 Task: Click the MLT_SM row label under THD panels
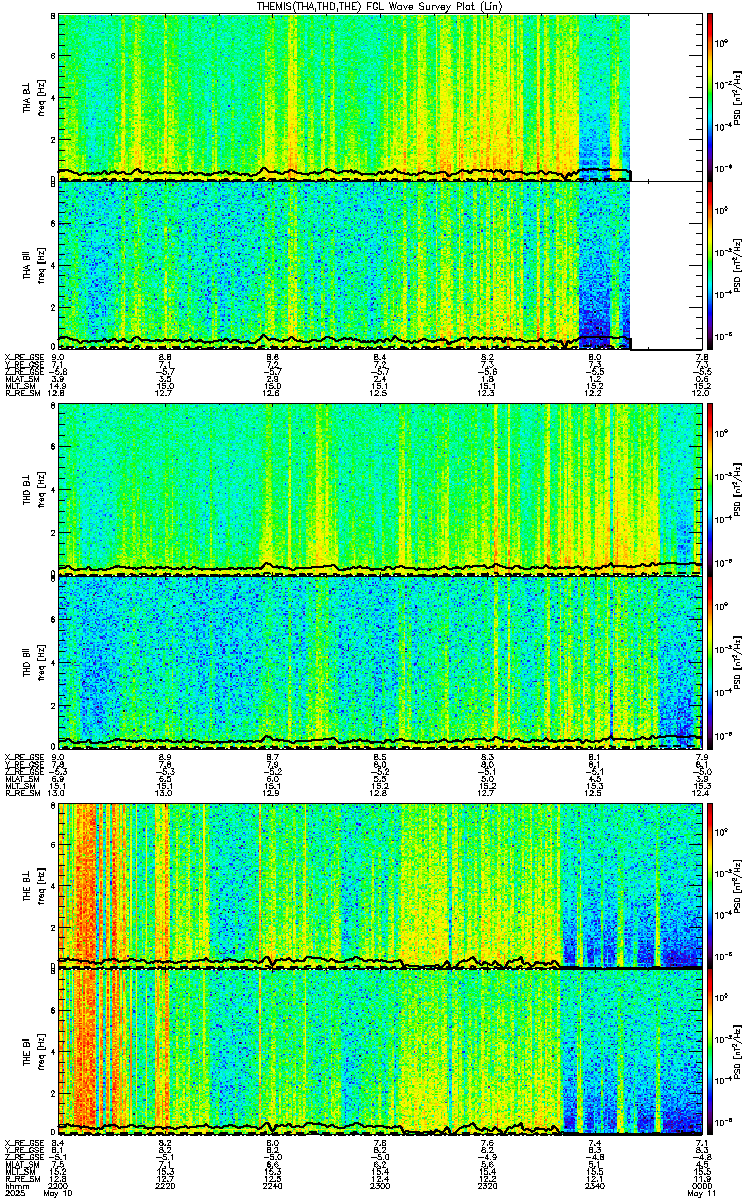pos(19,785)
